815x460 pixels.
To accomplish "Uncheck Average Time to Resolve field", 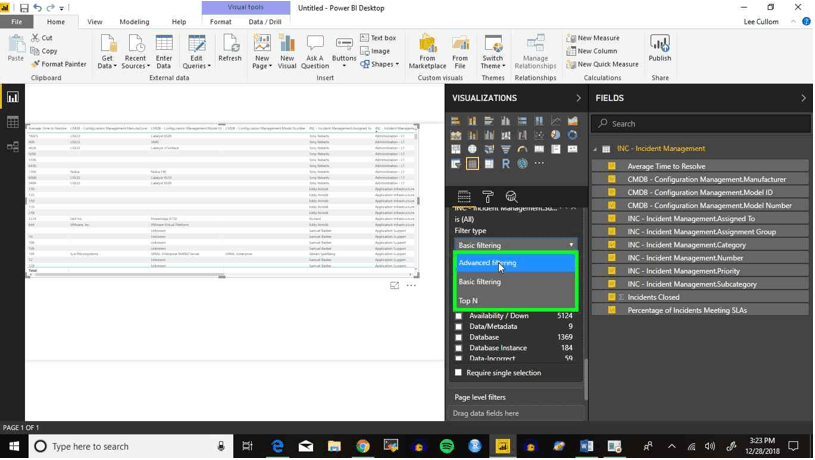I will pos(612,166).
